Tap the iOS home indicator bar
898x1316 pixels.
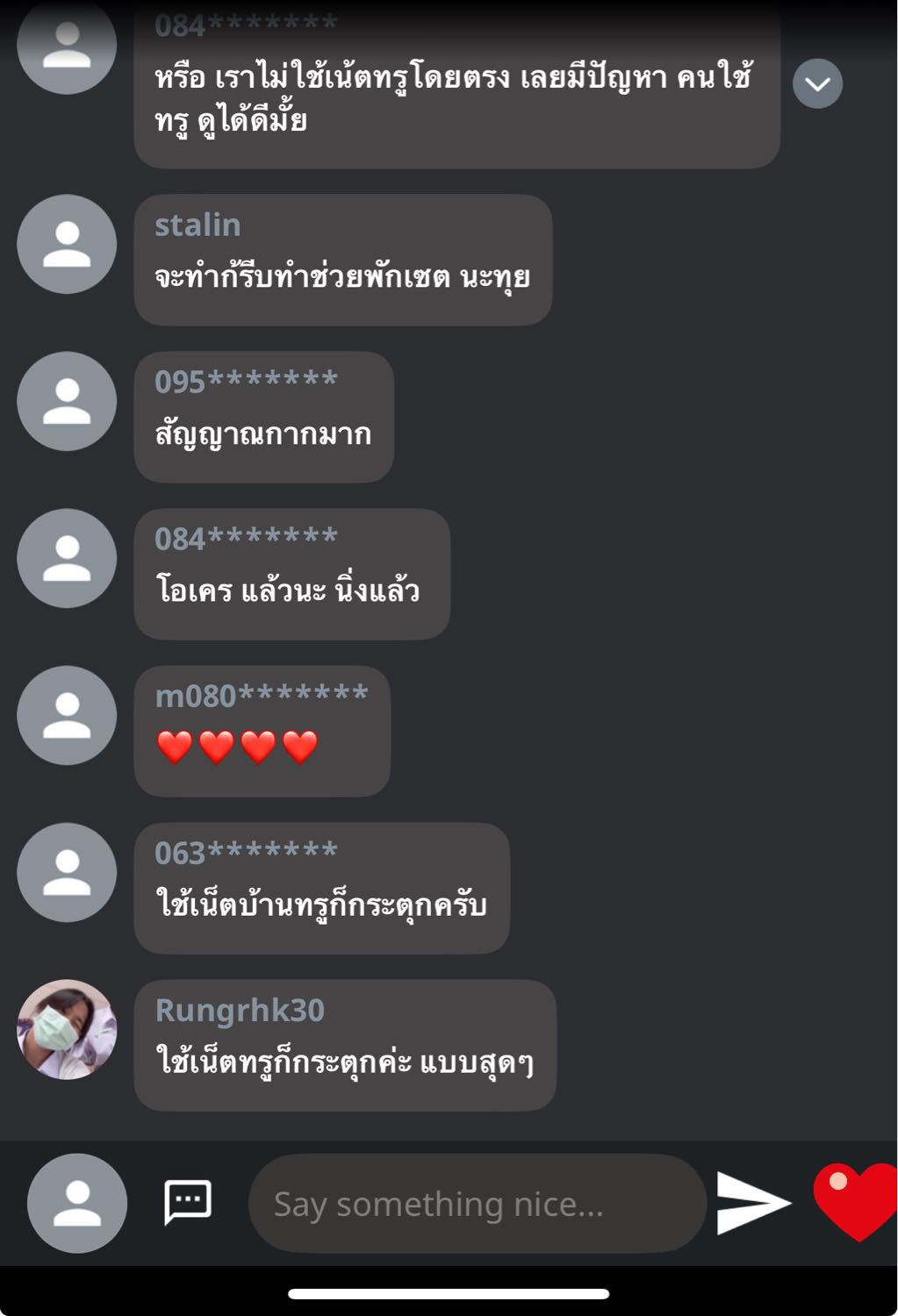(x=449, y=1293)
